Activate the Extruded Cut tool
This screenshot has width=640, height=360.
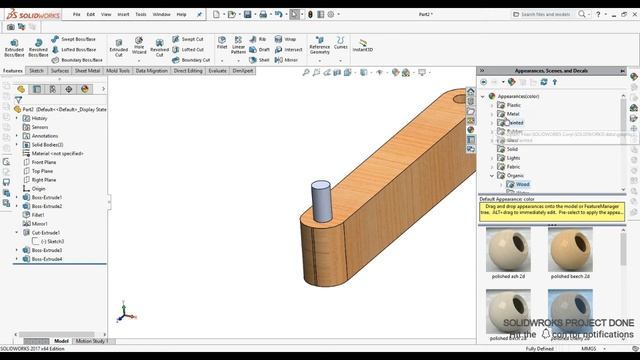[118, 48]
